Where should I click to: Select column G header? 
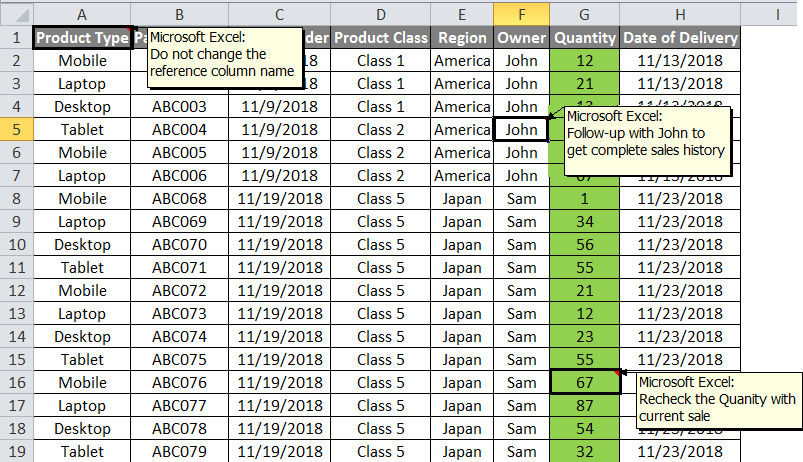[x=584, y=15]
